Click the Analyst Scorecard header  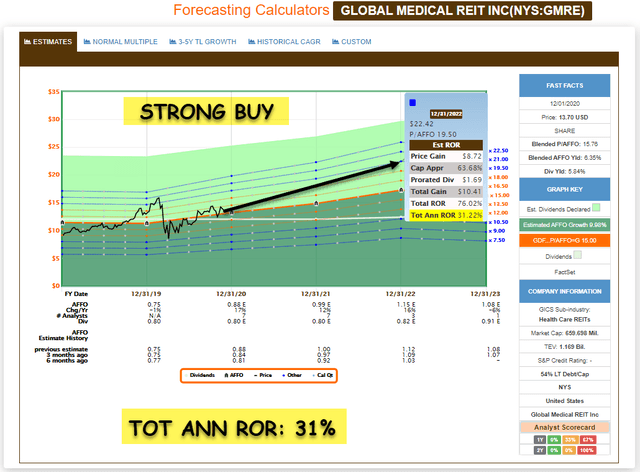564,427
